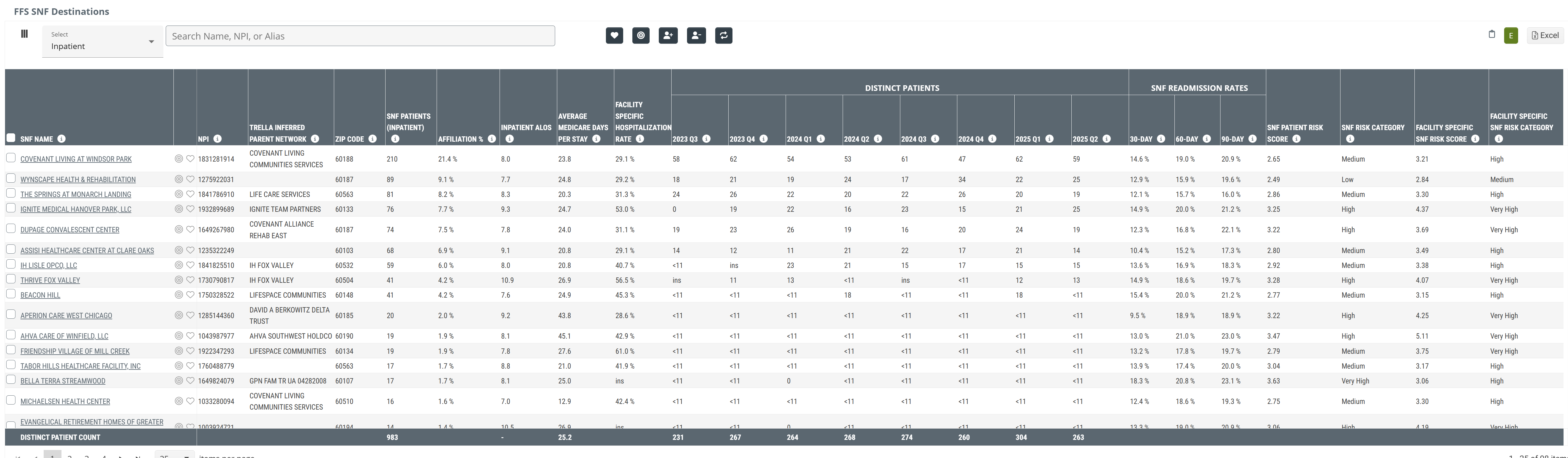Open The Springs at Monarch Landing link

[75, 195]
